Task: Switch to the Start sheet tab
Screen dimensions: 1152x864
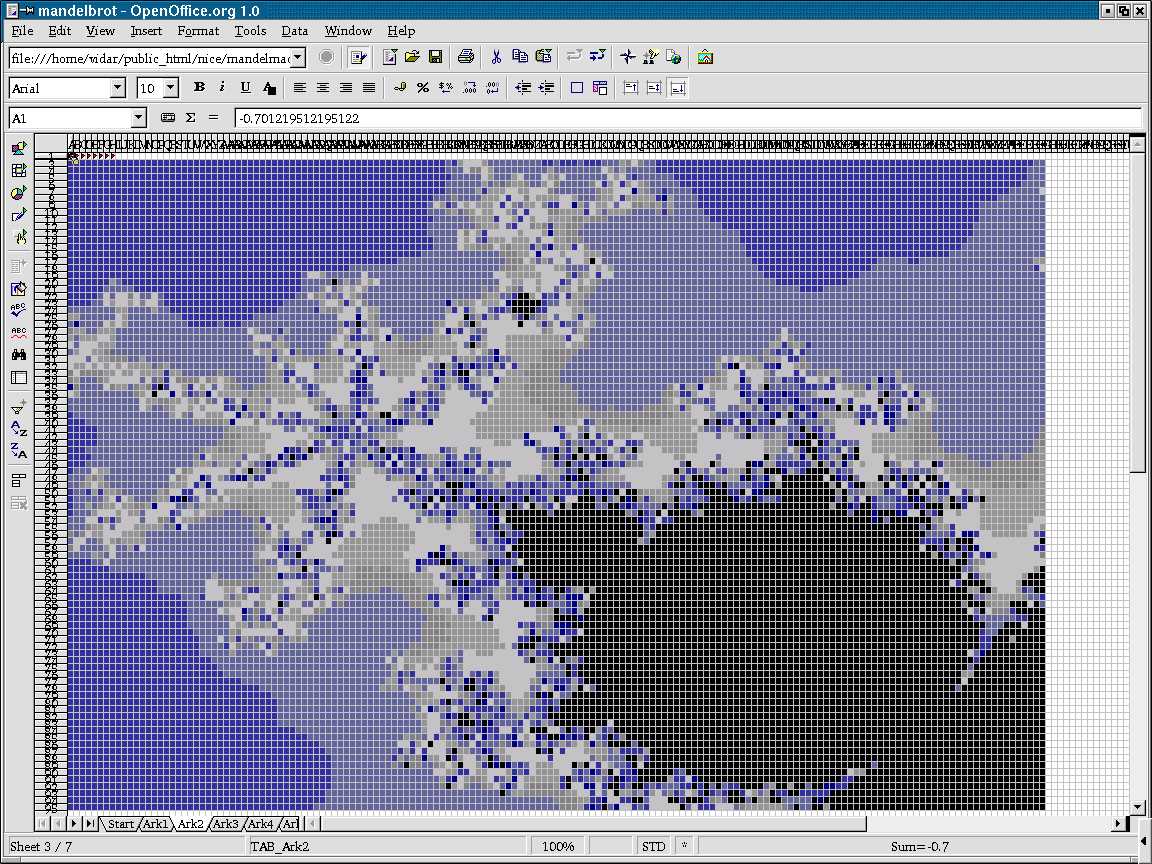Action: coord(120,824)
